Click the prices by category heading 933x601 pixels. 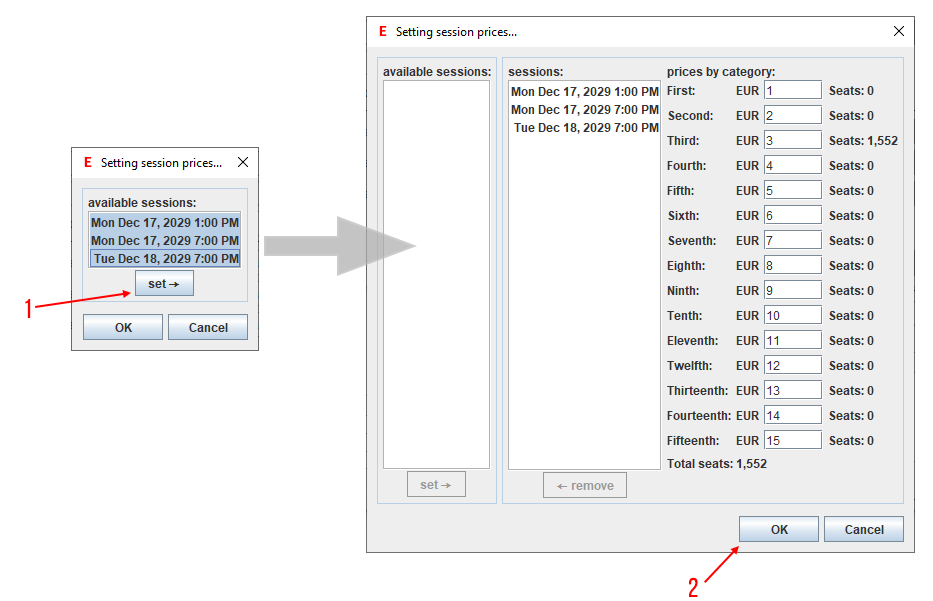(x=721, y=71)
